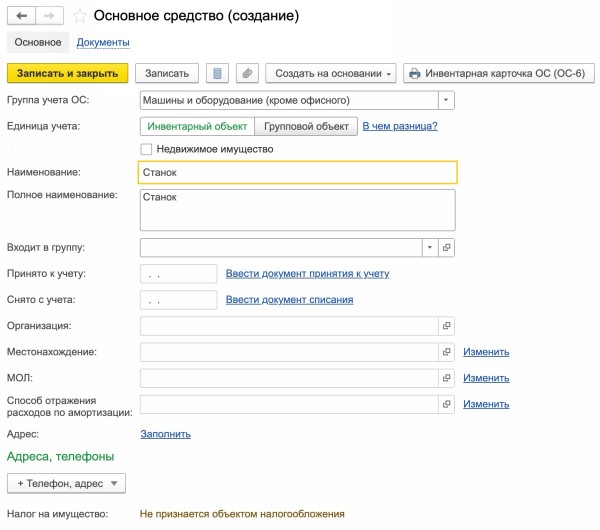Click the paperclip attached files icon
Viewport: 600px width, 530px height.
pyautogui.click(x=247, y=73)
